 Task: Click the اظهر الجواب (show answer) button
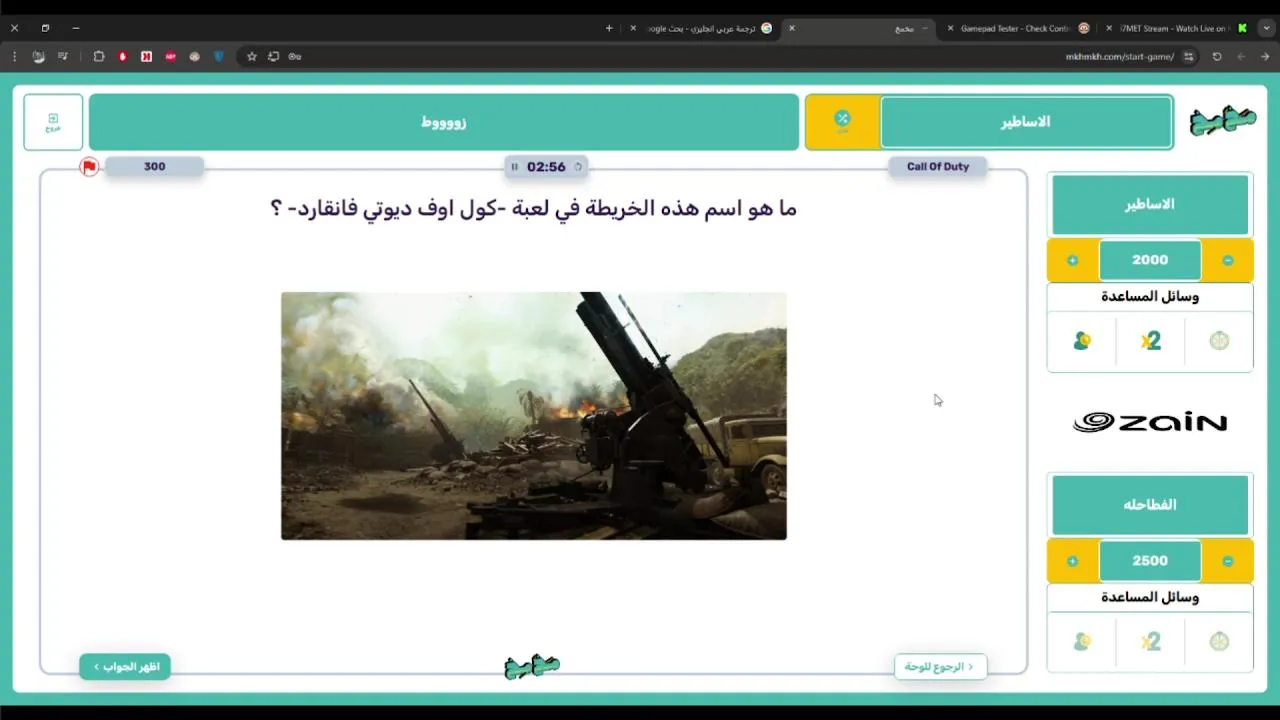(125, 667)
